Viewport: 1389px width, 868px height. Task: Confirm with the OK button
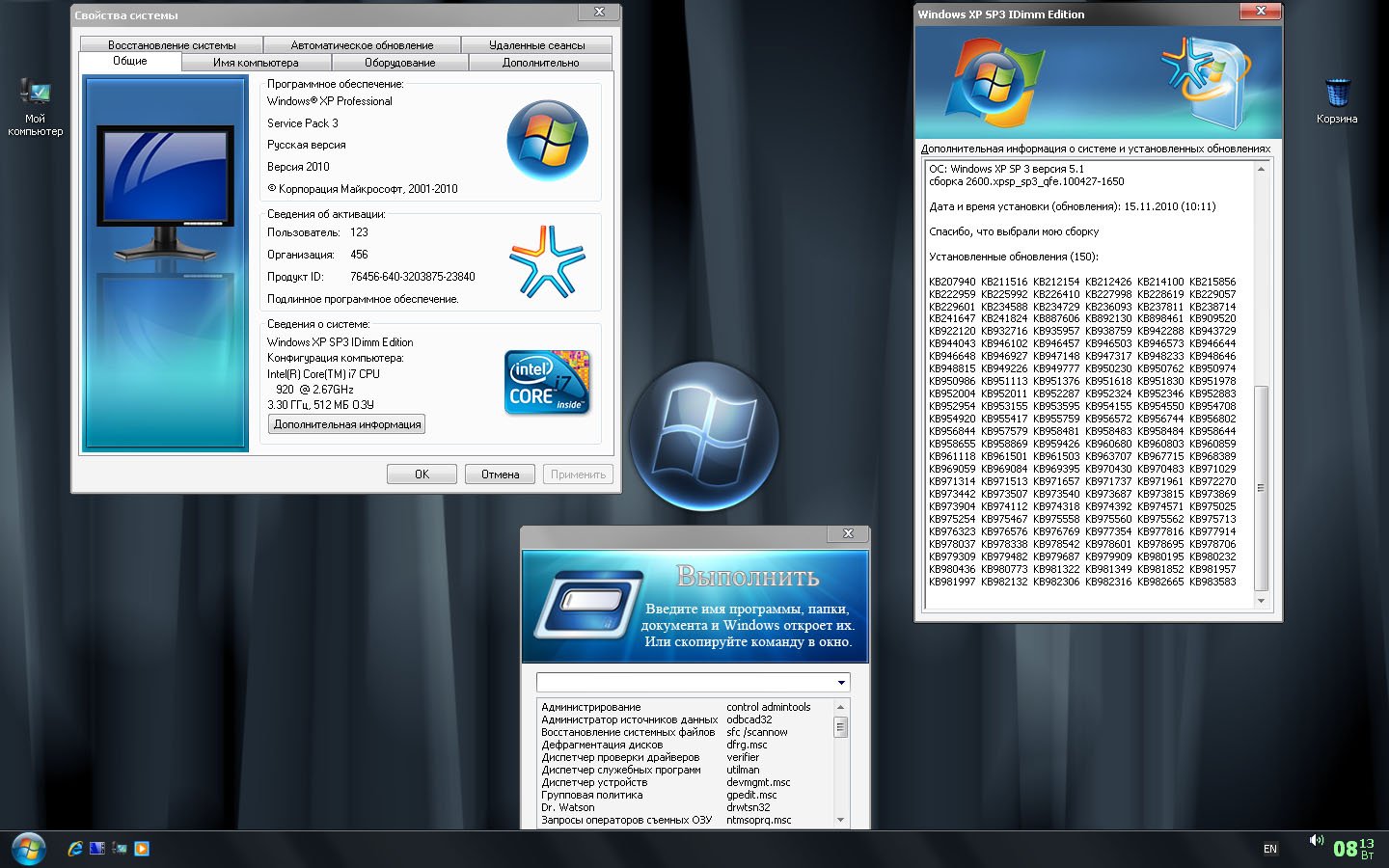[422, 474]
